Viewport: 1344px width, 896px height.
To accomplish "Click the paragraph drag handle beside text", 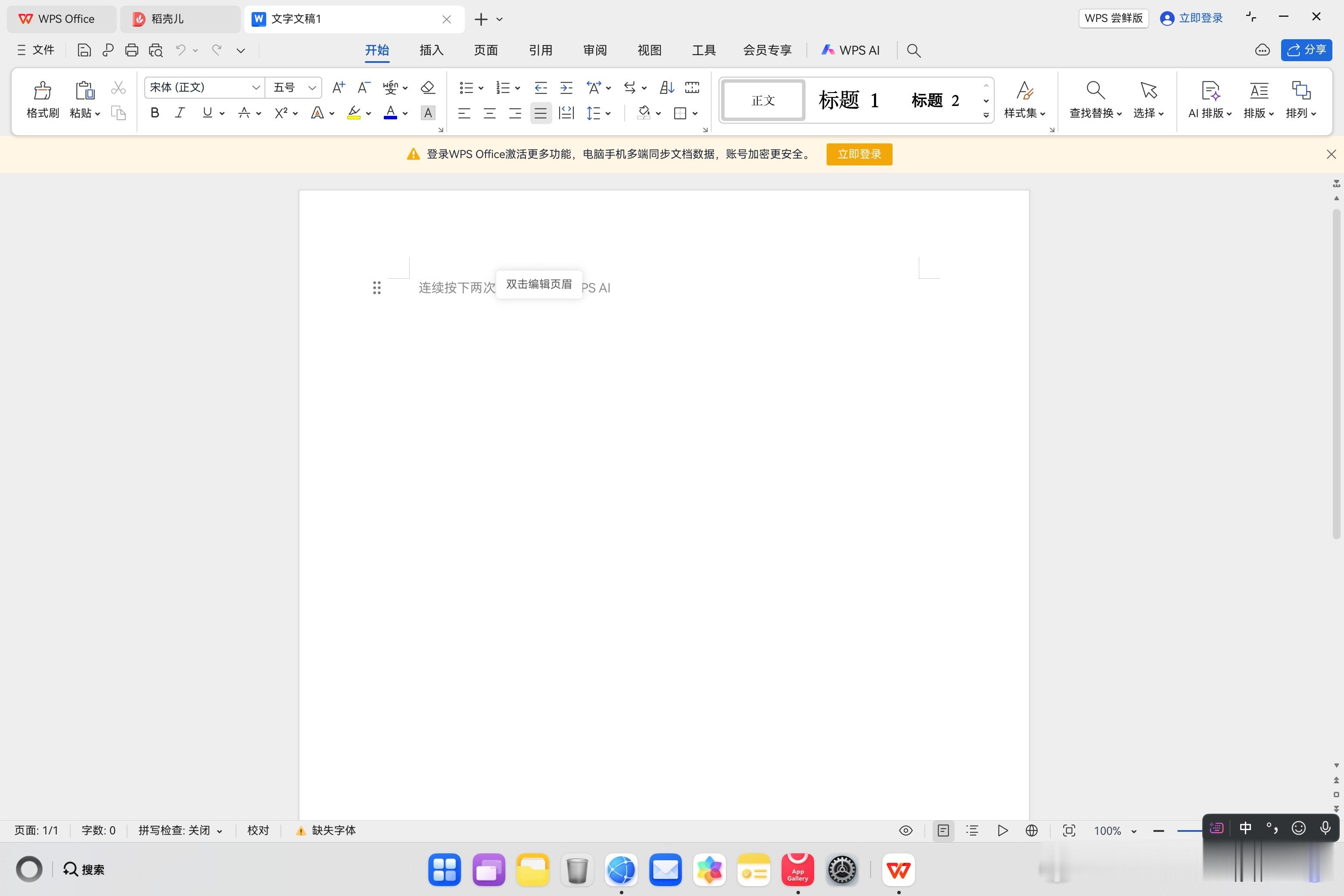I will click(376, 288).
